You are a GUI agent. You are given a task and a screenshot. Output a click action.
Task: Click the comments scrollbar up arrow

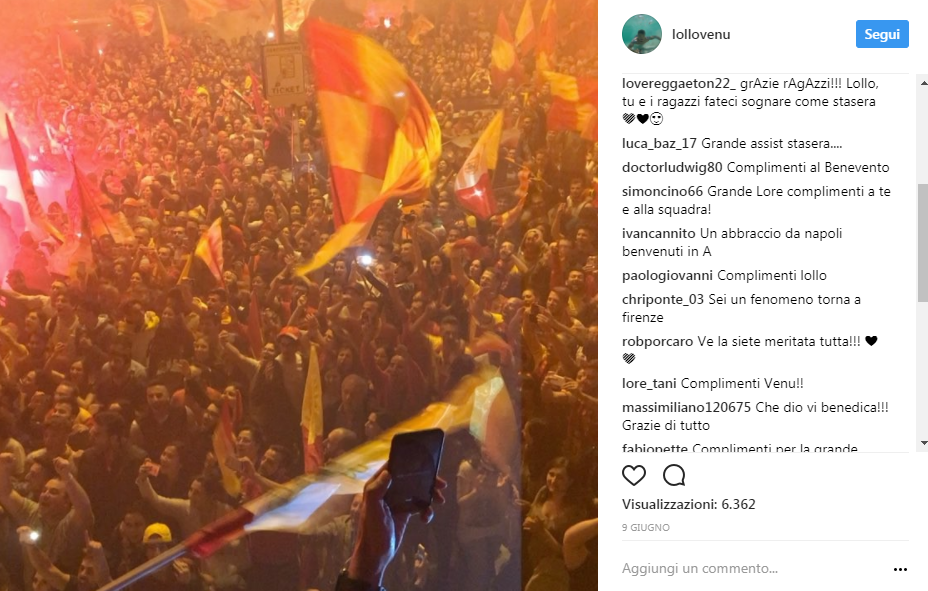tap(923, 83)
